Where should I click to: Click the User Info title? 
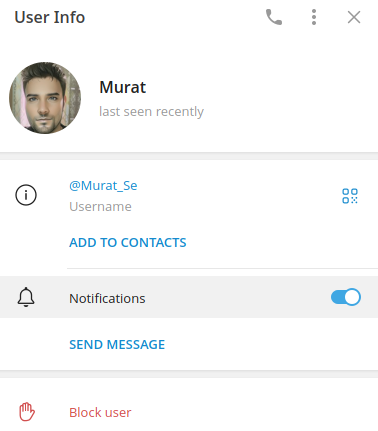(50, 17)
